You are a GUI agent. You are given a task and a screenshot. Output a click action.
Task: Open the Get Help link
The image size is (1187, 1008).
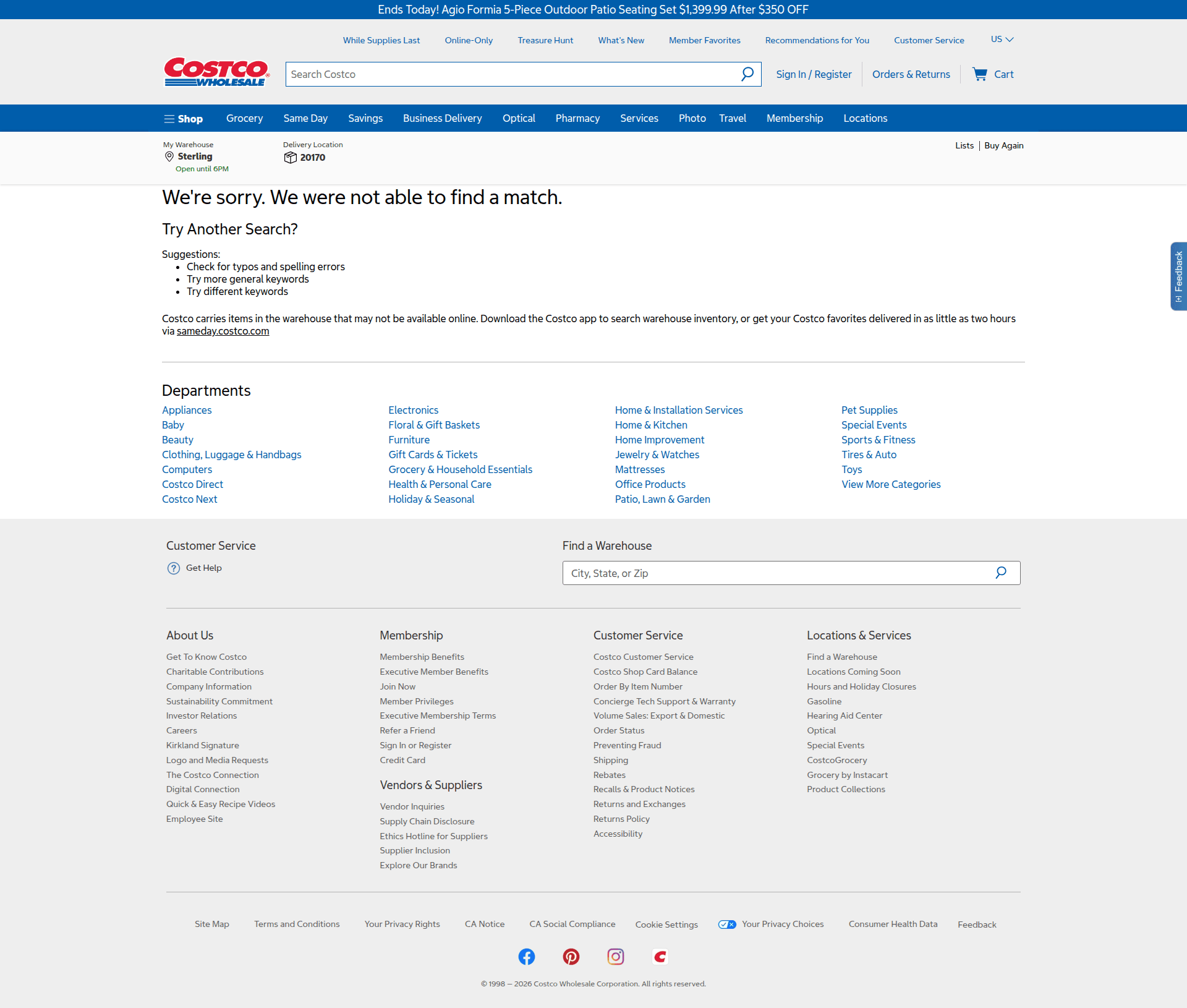point(204,568)
